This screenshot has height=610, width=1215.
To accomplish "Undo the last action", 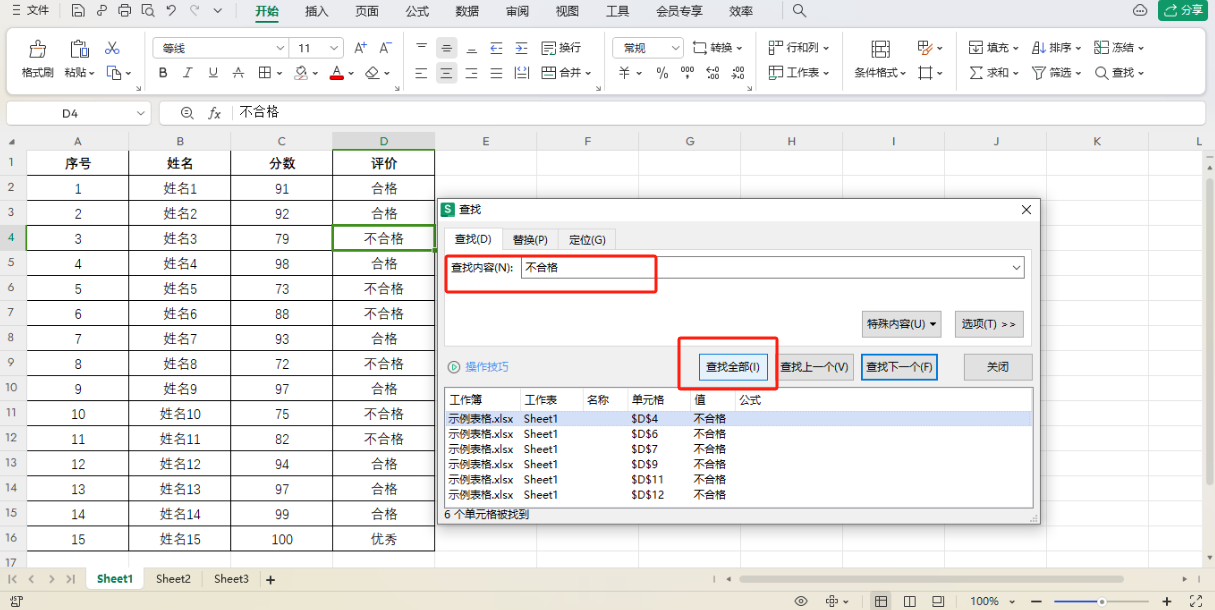I will point(171,11).
